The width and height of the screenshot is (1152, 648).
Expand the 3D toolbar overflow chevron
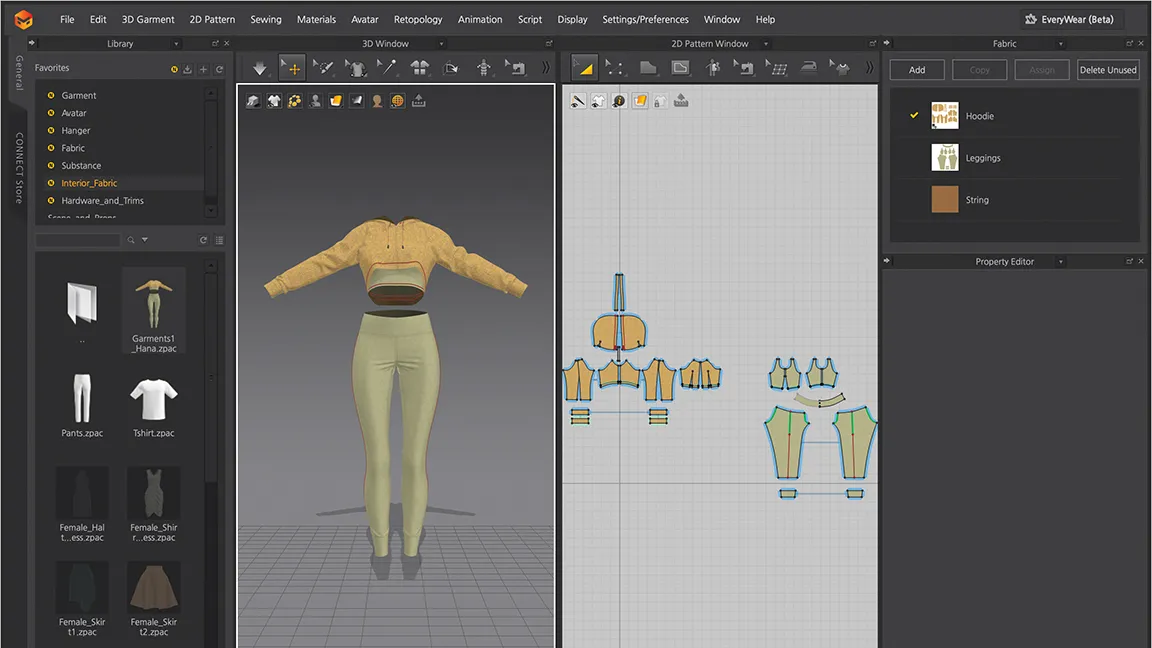click(x=545, y=68)
